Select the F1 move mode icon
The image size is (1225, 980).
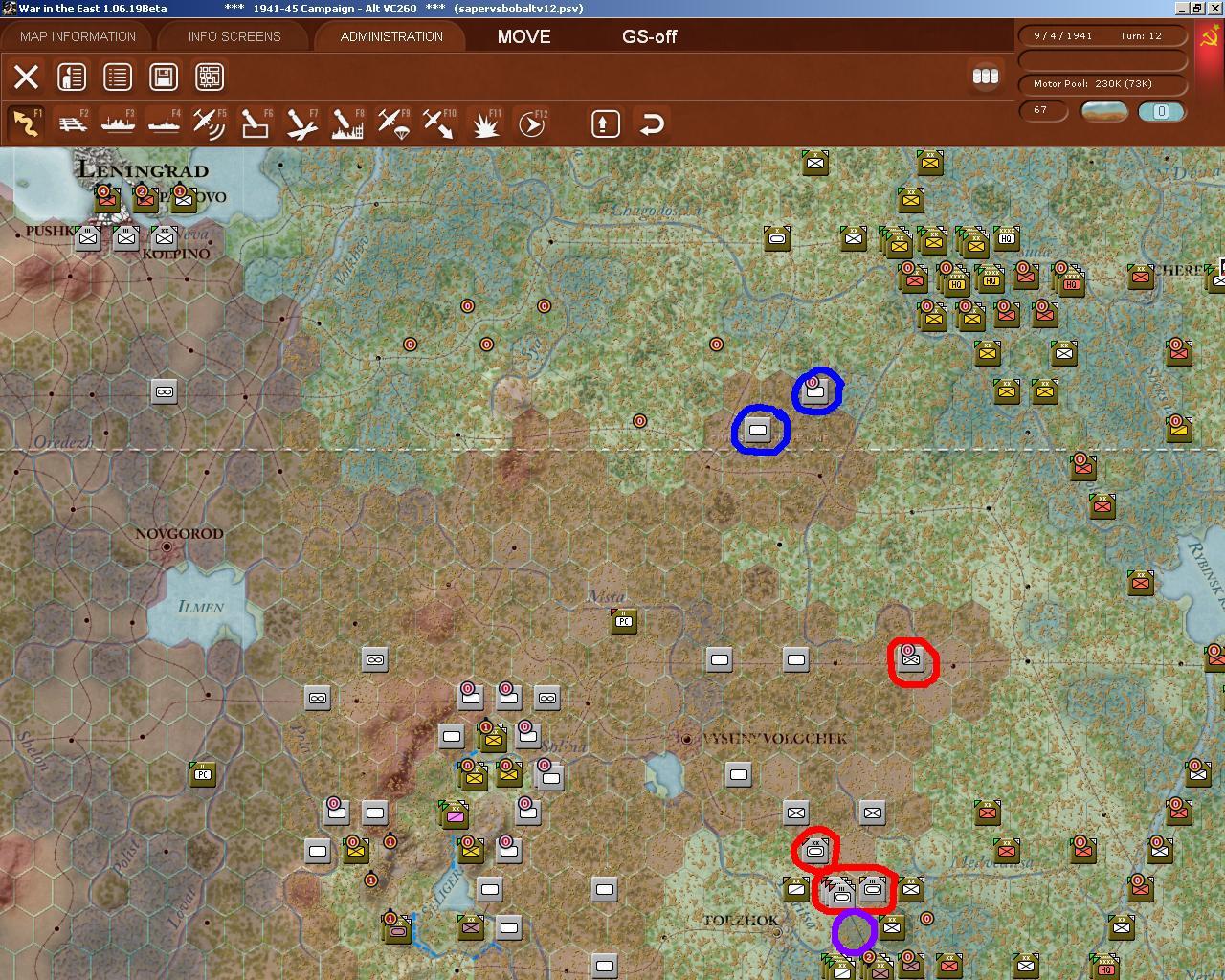(26, 123)
